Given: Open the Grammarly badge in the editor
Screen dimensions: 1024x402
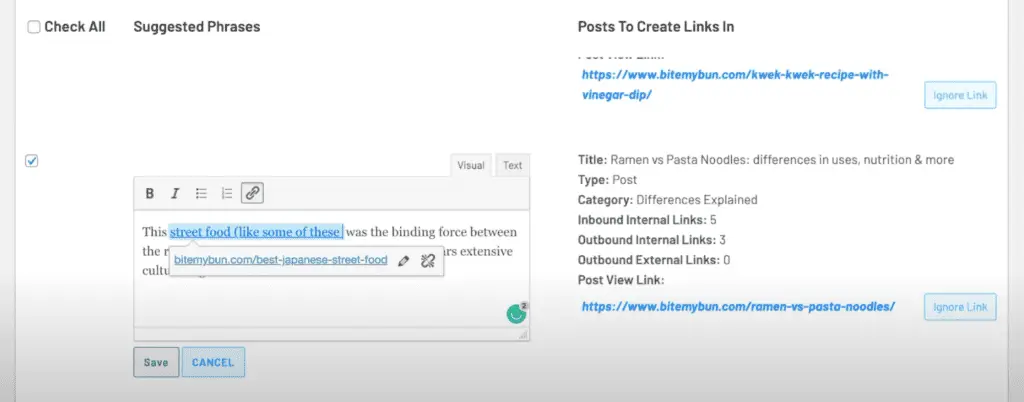Looking at the screenshot, I should point(517,313).
